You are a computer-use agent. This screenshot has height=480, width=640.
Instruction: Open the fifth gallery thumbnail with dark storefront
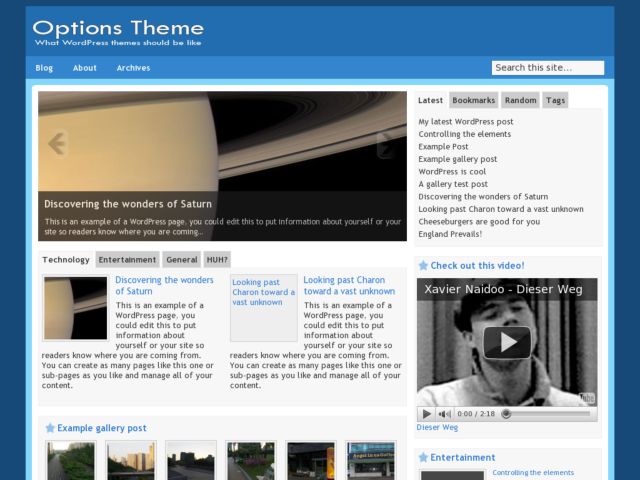(x=311, y=461)
